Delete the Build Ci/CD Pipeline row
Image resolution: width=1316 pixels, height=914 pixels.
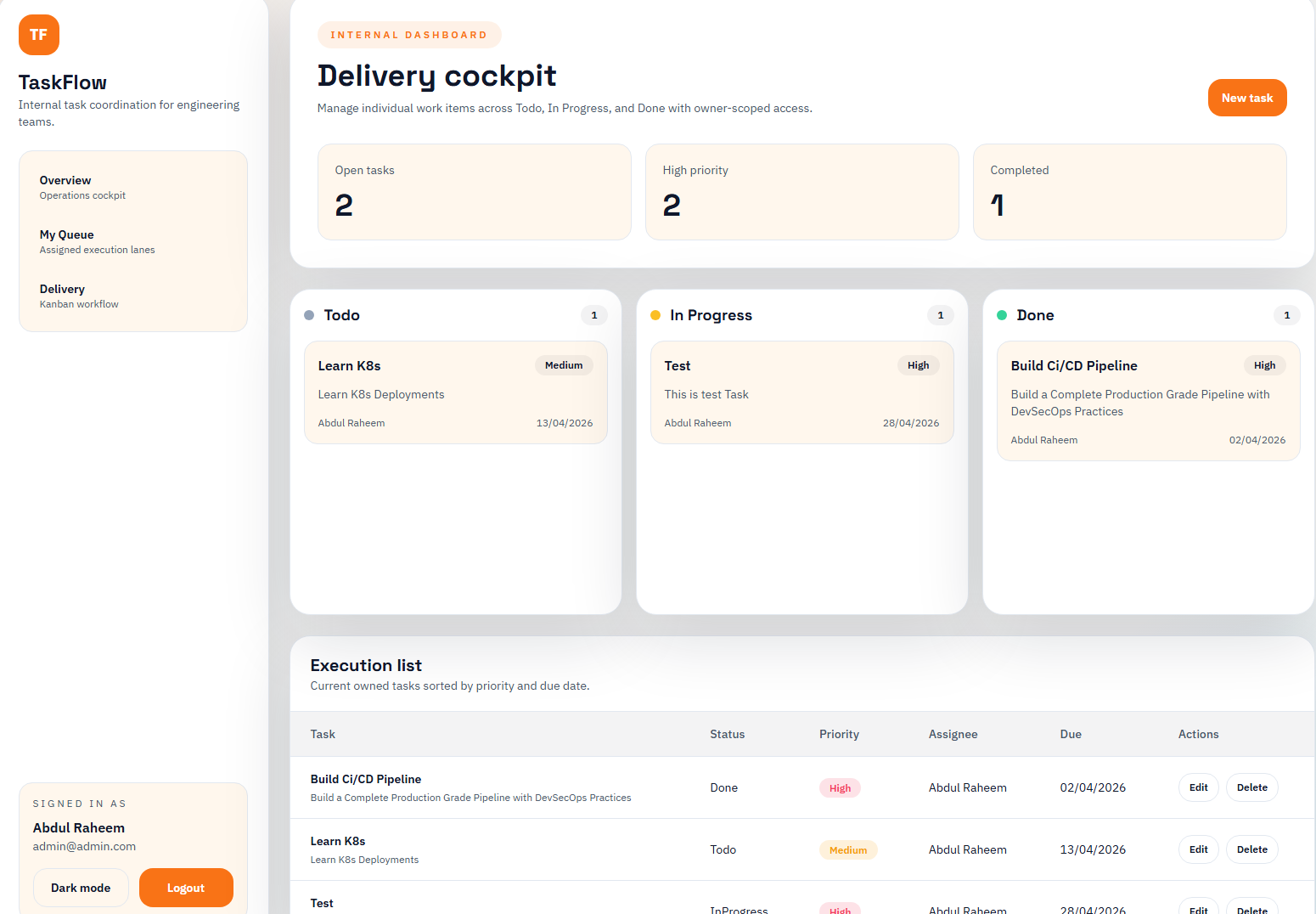pyautogui.click(x=1251, y=787)
